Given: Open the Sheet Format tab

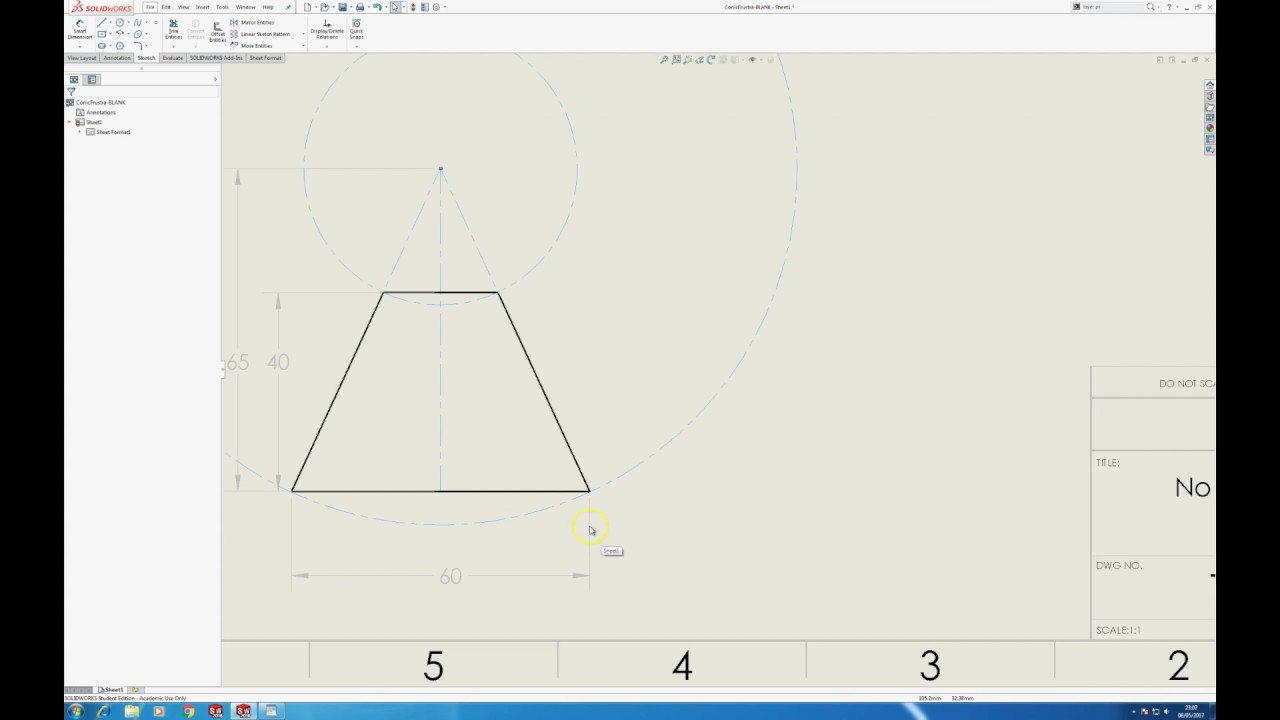Looking at the screenshot, I should (266, 58).
